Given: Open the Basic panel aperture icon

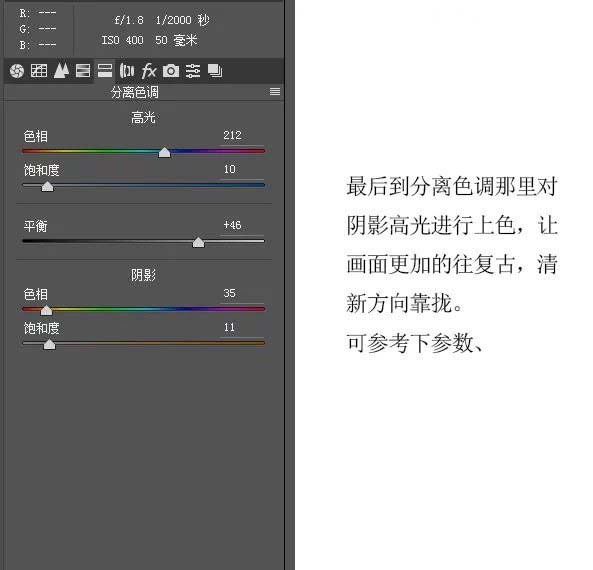Looking at the screenshot, I should [17, 71].
